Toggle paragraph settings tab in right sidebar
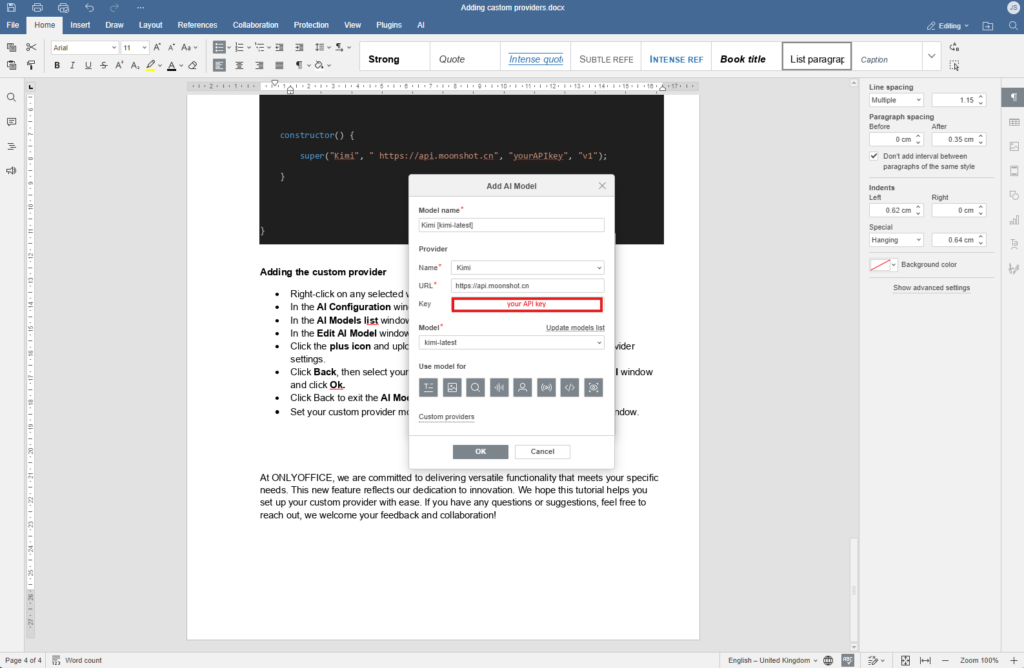This screenshot has width=1024, height=668. point(1014,97)
